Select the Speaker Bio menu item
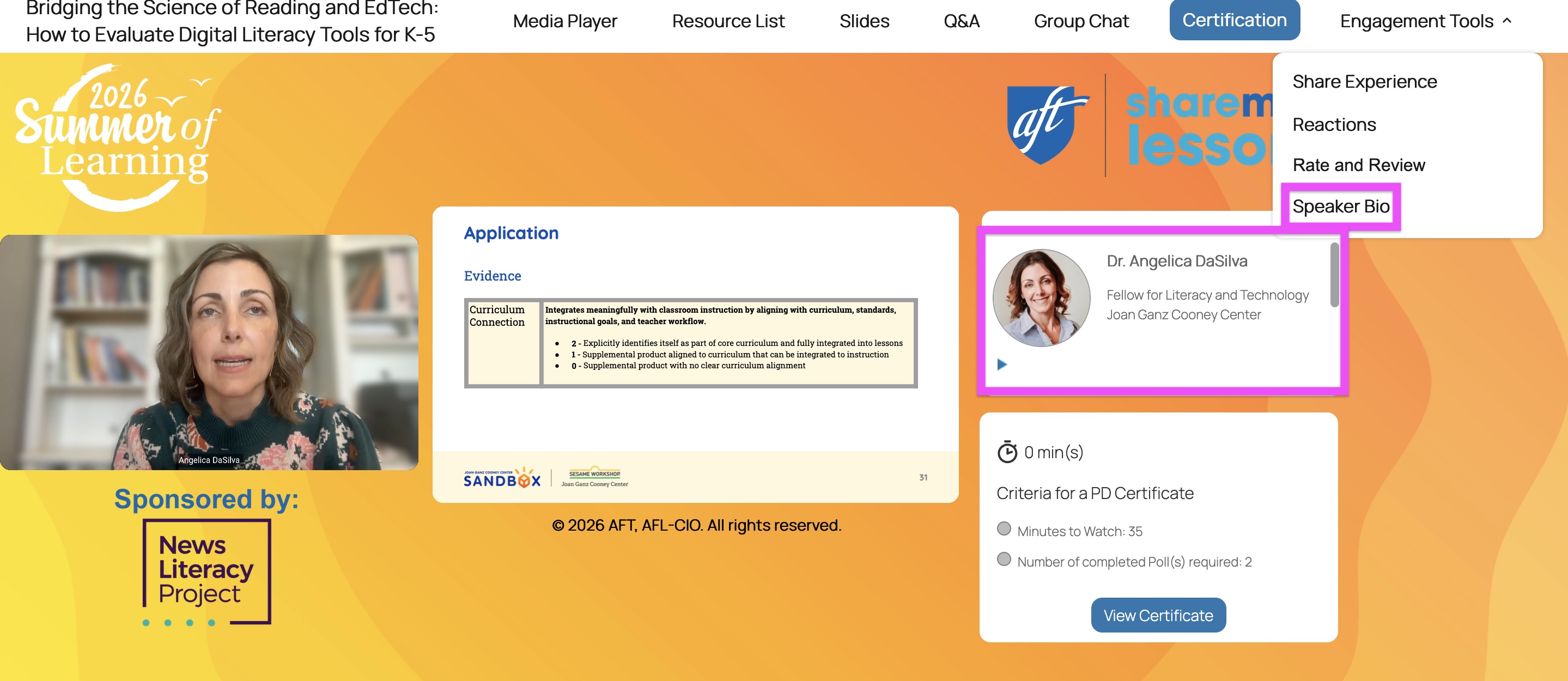The image size is (1568, 681). tap(1341, 206)
